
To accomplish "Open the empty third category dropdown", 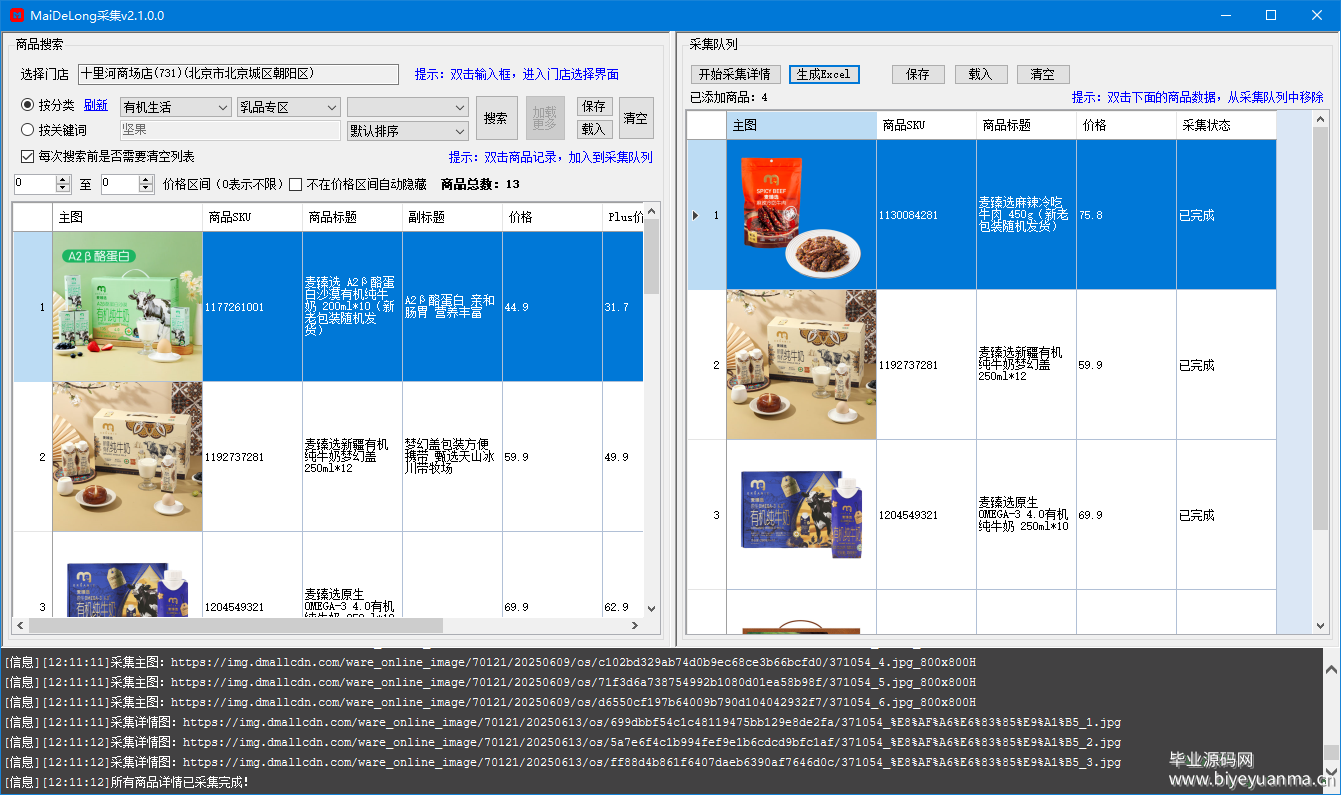I will coord(408,107).
